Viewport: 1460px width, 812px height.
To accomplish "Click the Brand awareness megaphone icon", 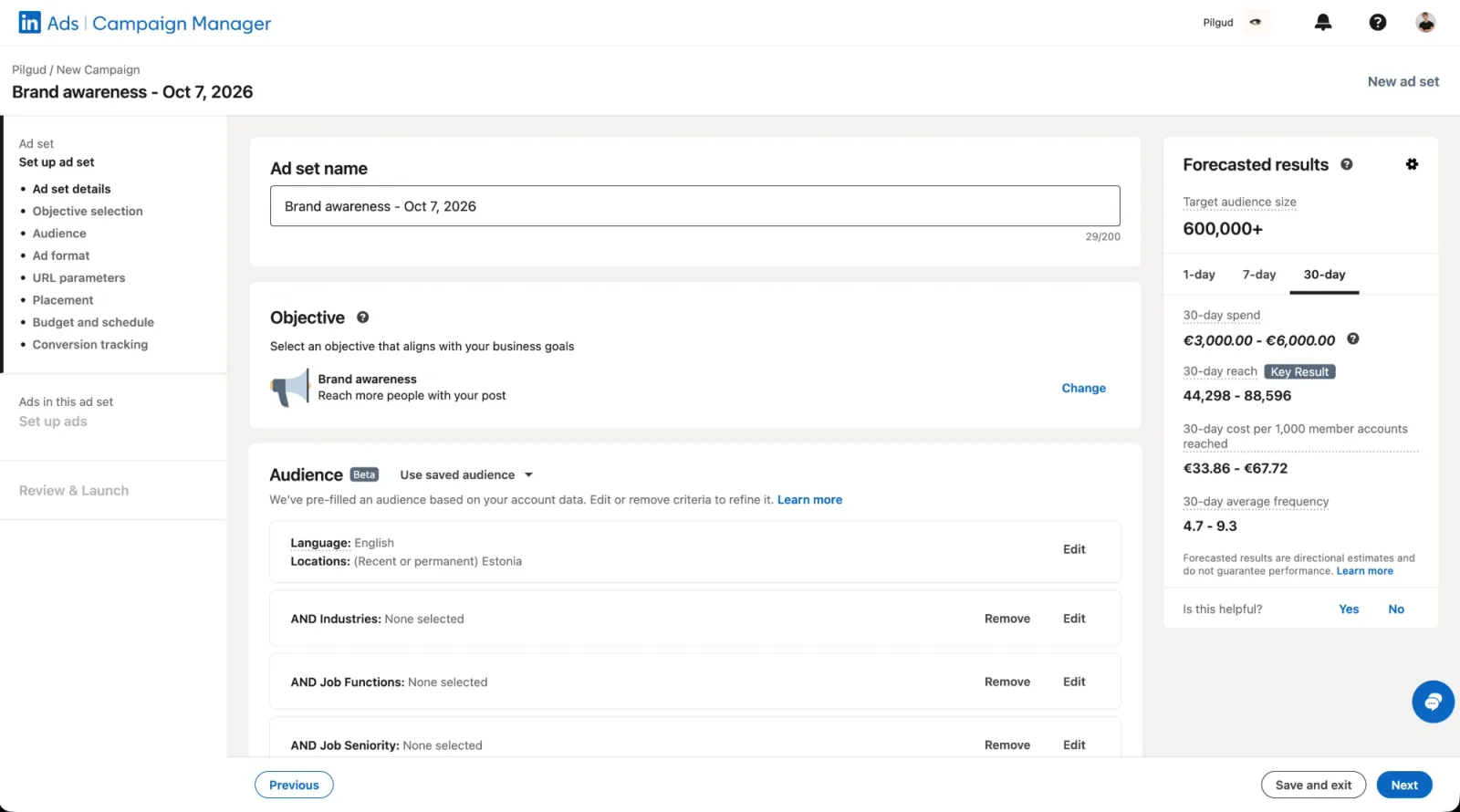I will [x=290, y=388].
